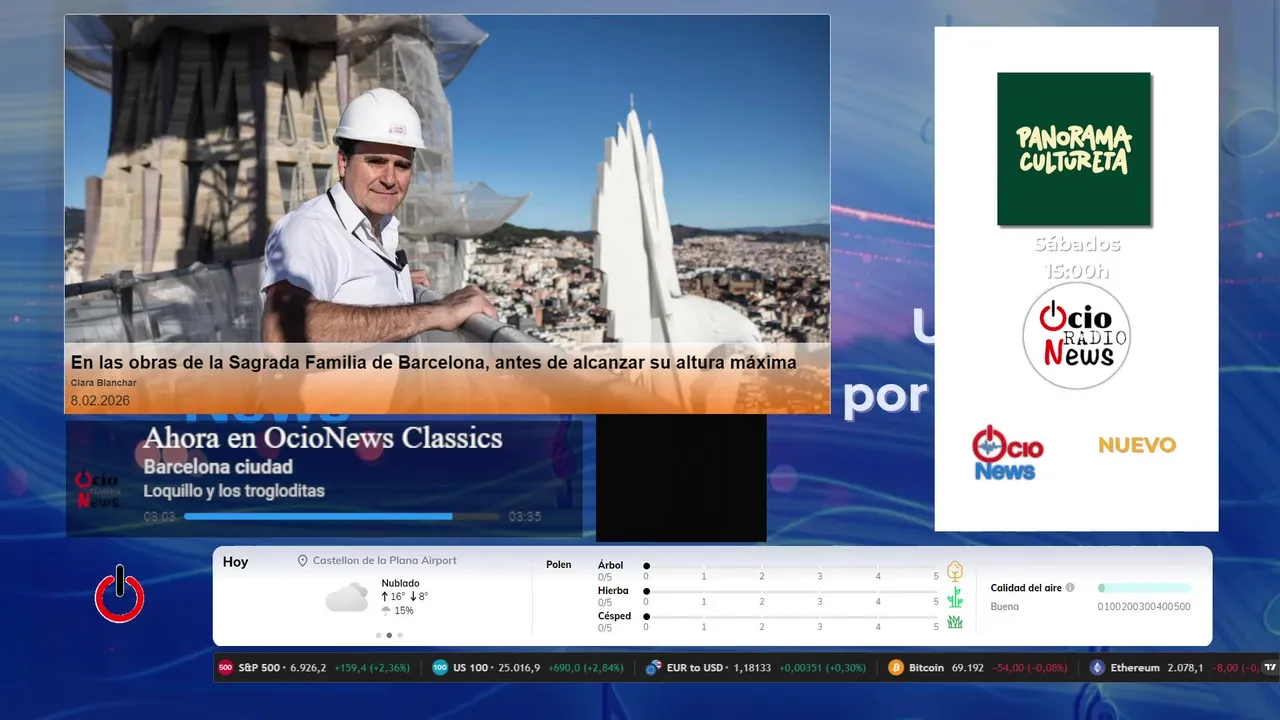Click the Césped pollen level slider
The width and height of the screenshot is (1280, 720).
(791, 617)
